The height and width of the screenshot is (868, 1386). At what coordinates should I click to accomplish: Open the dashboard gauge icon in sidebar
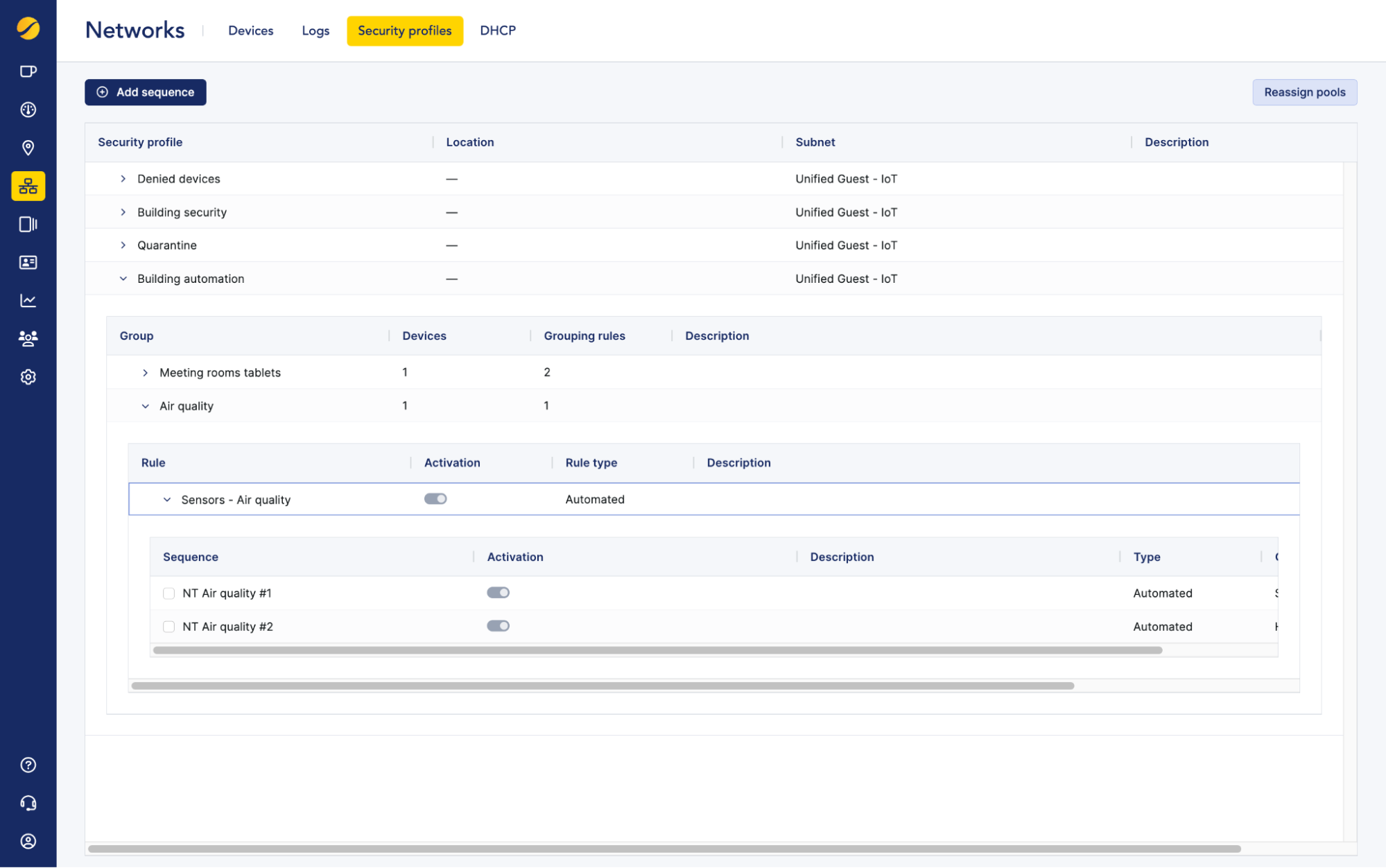tap(28, 110)
